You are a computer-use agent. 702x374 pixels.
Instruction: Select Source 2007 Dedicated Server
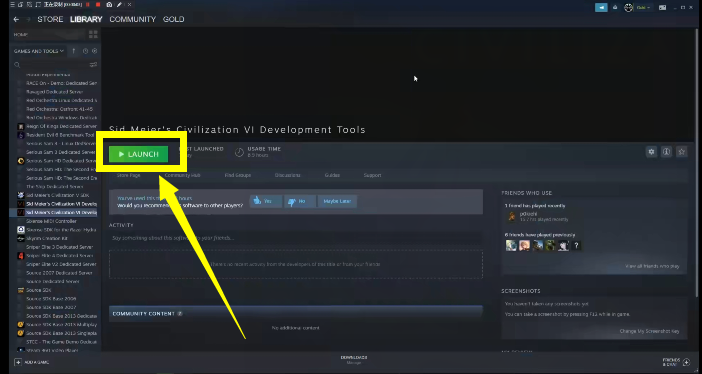[x=59, y=273]
